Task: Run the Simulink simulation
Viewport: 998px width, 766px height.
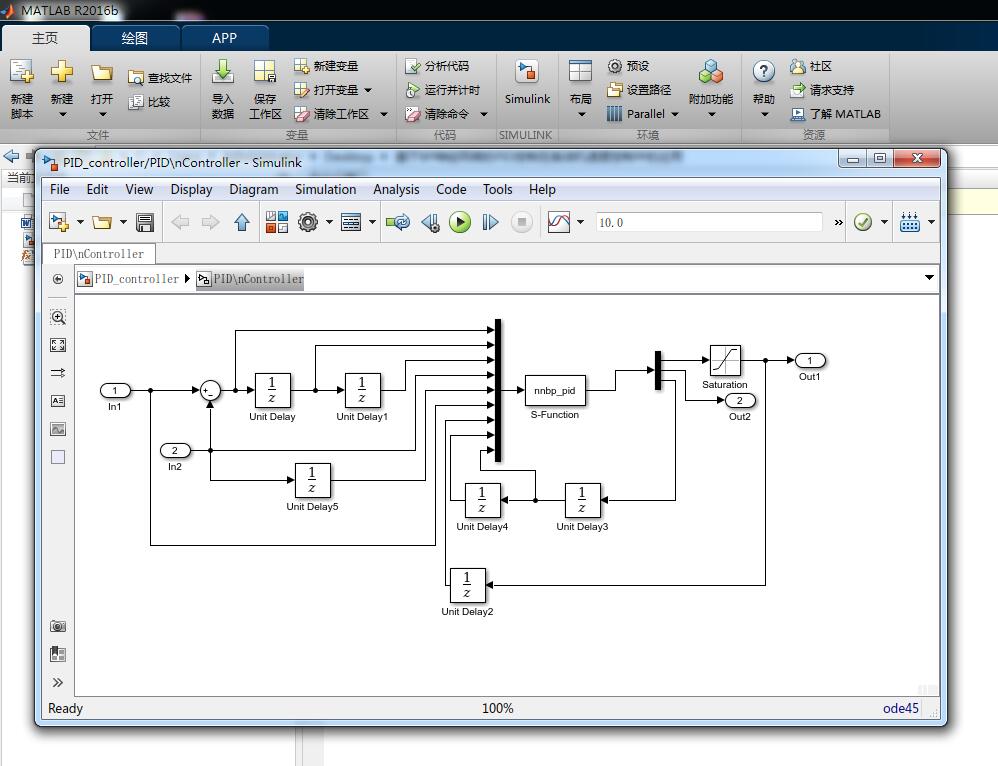Action: pyautogui.click(x=460, y=222)
